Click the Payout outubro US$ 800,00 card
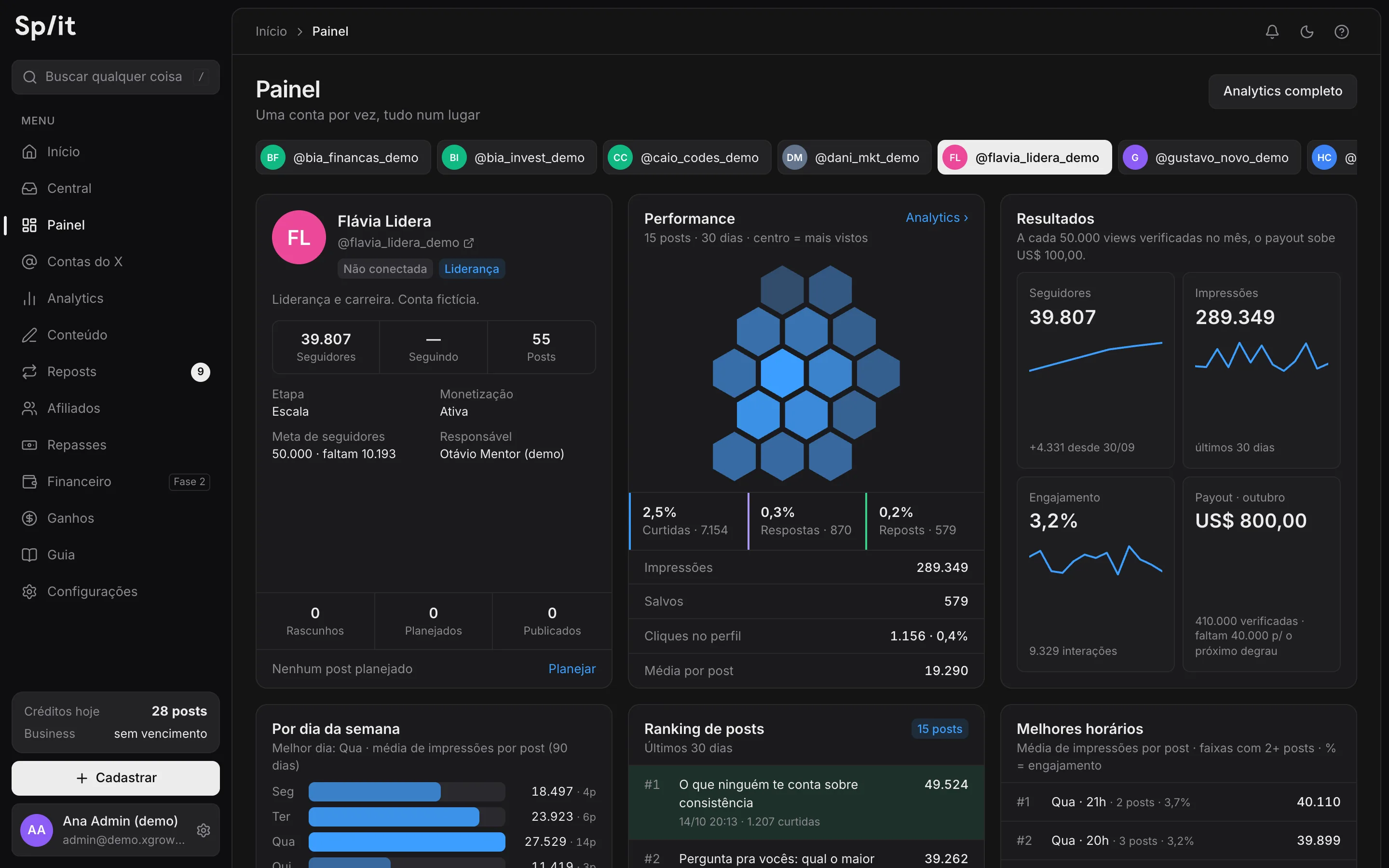The height and width of the screenshot is (868, 1389). tap(1261, 574)
